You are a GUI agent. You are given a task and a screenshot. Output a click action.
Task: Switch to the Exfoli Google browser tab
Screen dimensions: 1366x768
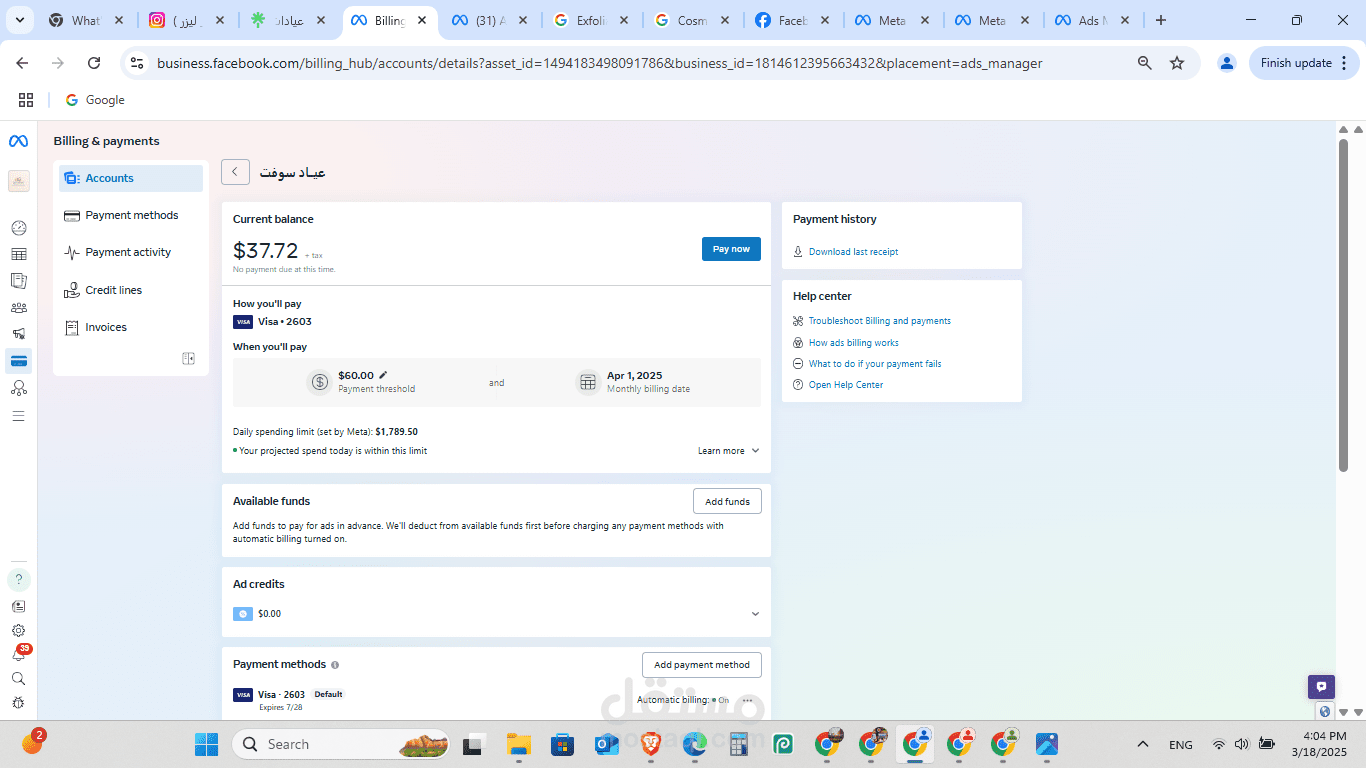click(x=592, y=20)
